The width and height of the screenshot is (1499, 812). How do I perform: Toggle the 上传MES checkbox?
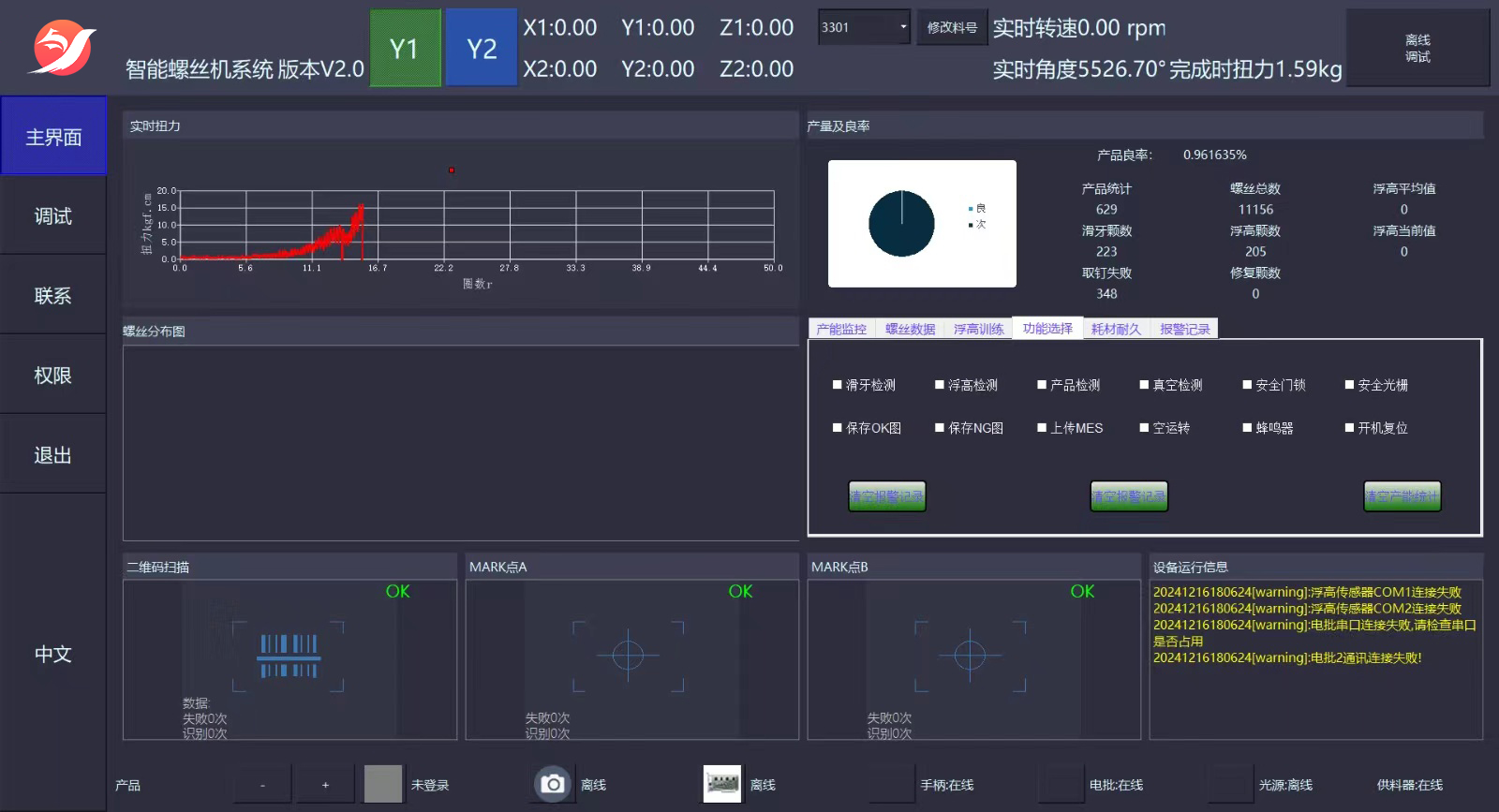point(1042,428)
